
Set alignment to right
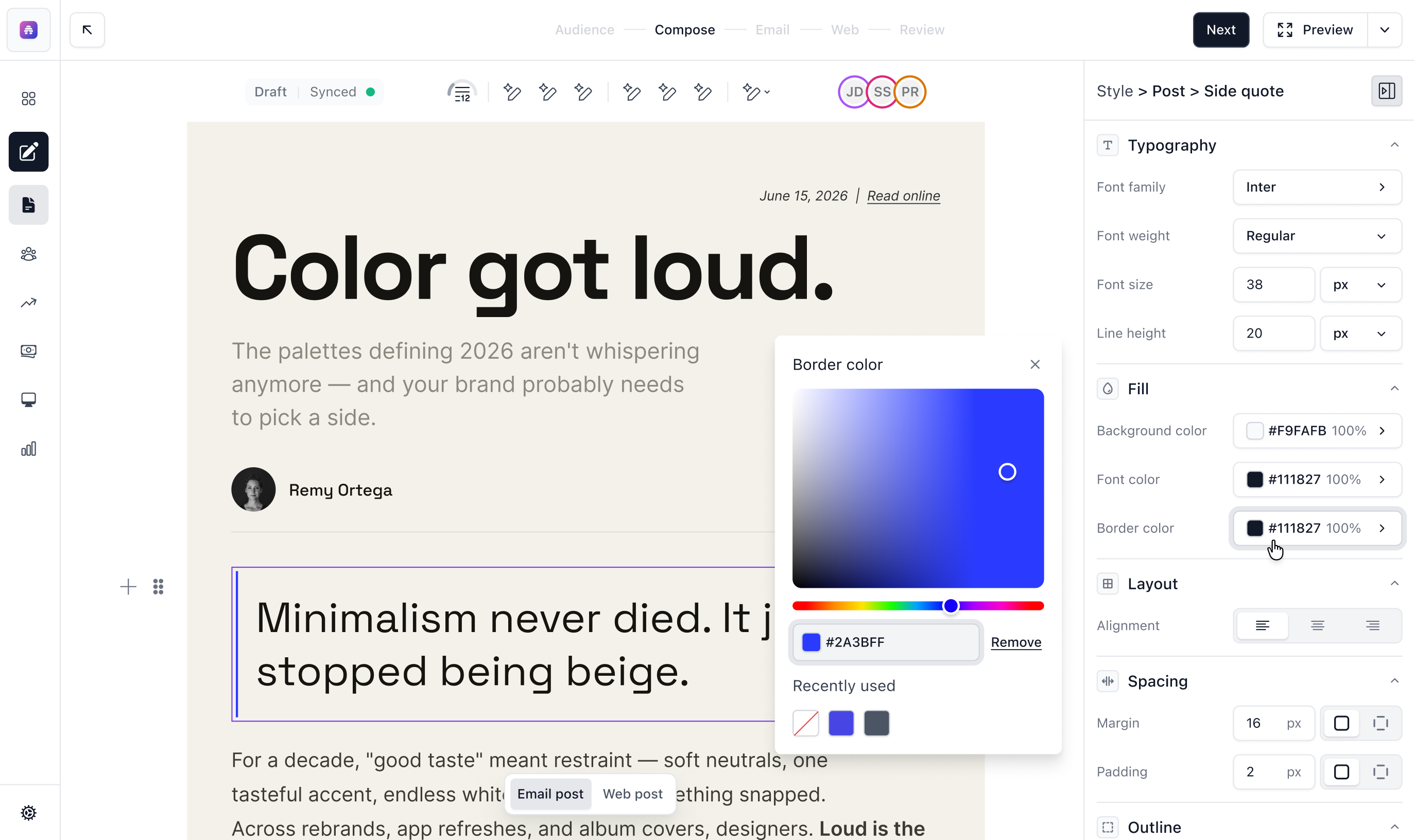coord(1372,625)
